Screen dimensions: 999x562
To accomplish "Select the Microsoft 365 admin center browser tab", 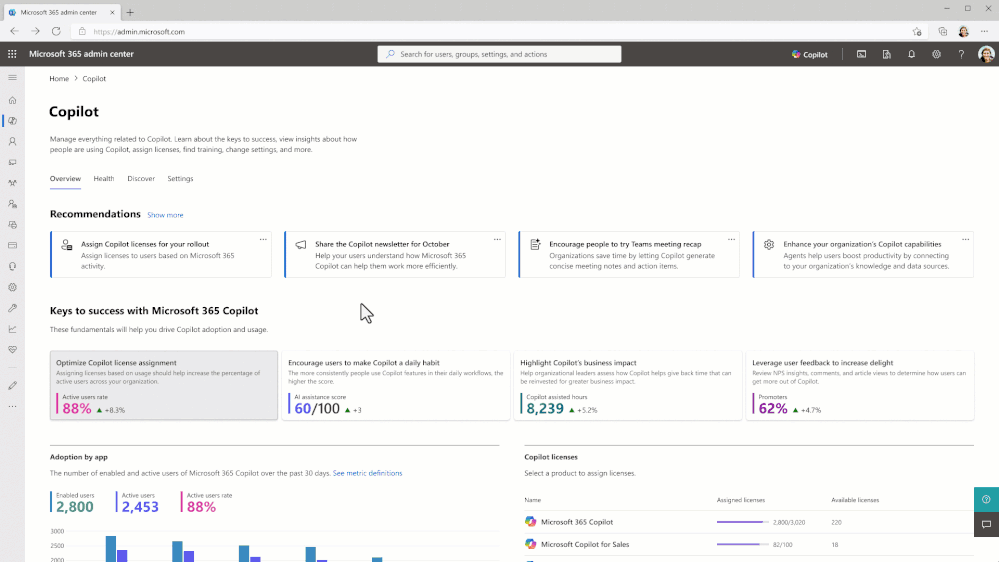I will 62,12.
